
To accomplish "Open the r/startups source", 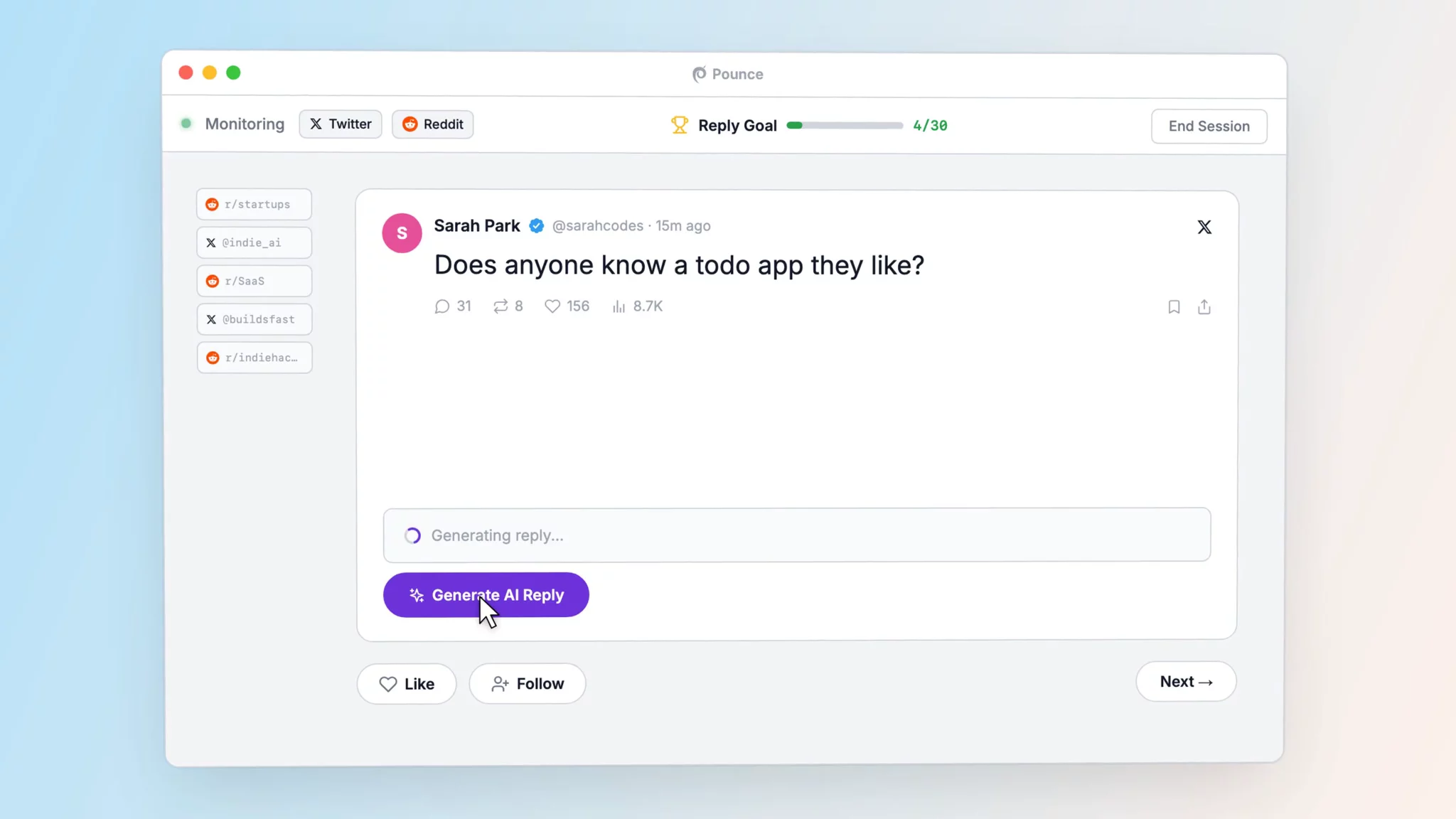I will (x=255, y=204).
